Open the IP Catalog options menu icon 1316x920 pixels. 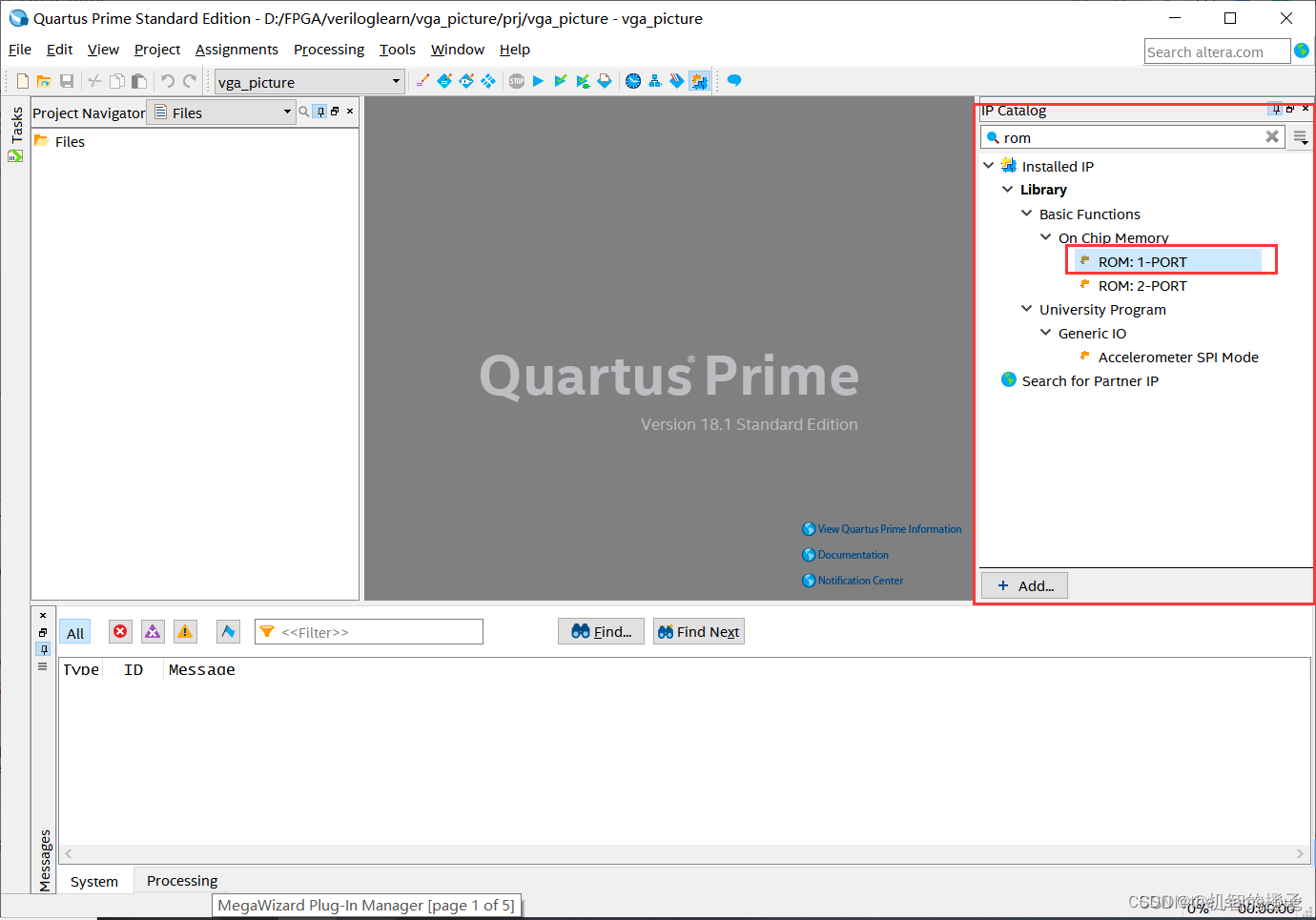pos(1300,138)
